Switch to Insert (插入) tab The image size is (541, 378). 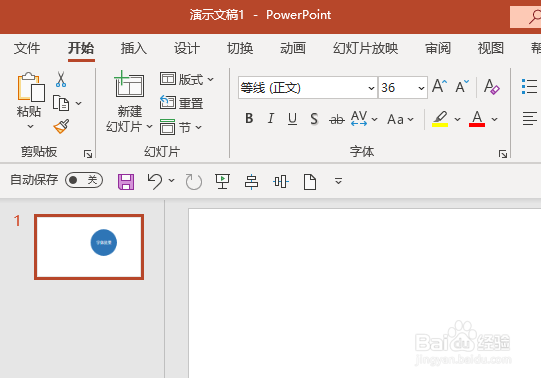[134, 48]
